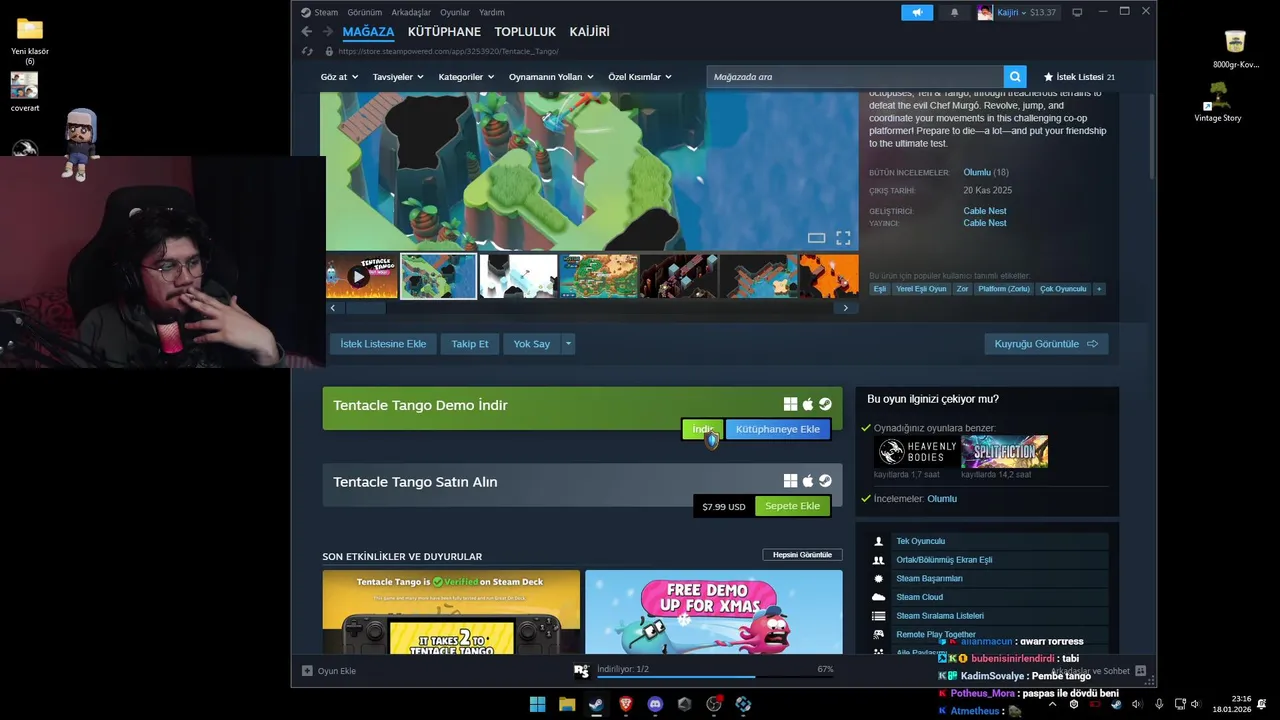Expand the Kategoriler dropdown
Viewport: 1280px width, 720px height.
[465, 77]
